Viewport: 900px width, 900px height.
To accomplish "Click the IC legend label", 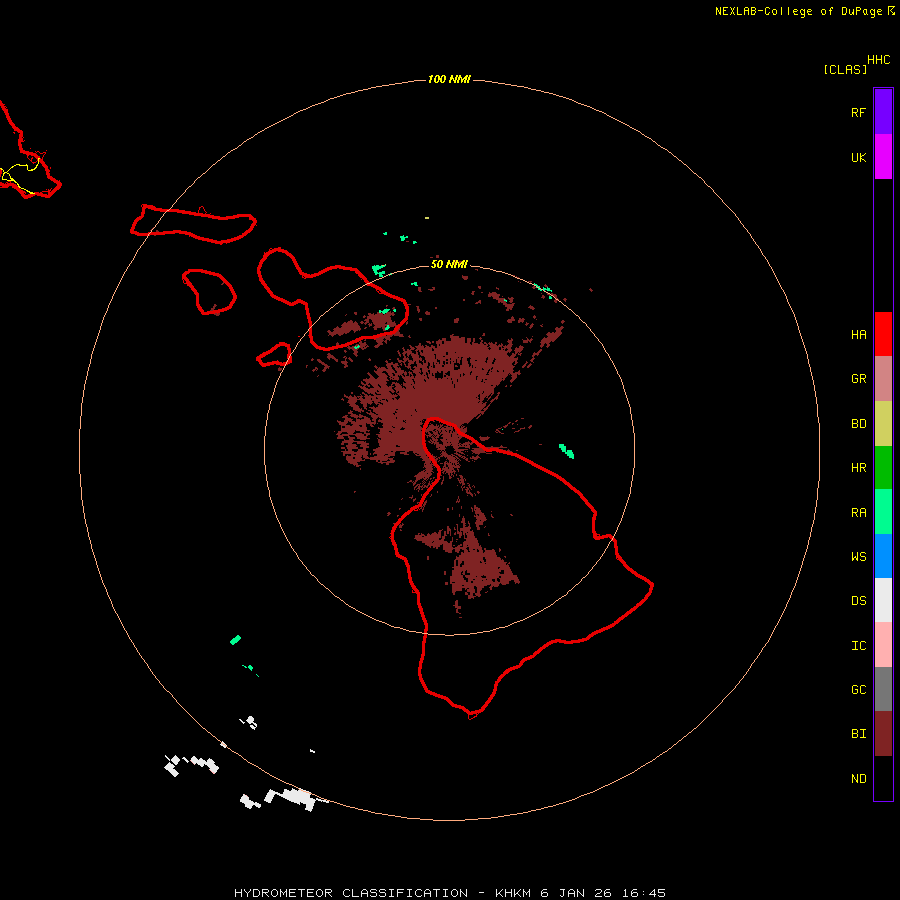I will pyautogui.click(x=858, y=646).
